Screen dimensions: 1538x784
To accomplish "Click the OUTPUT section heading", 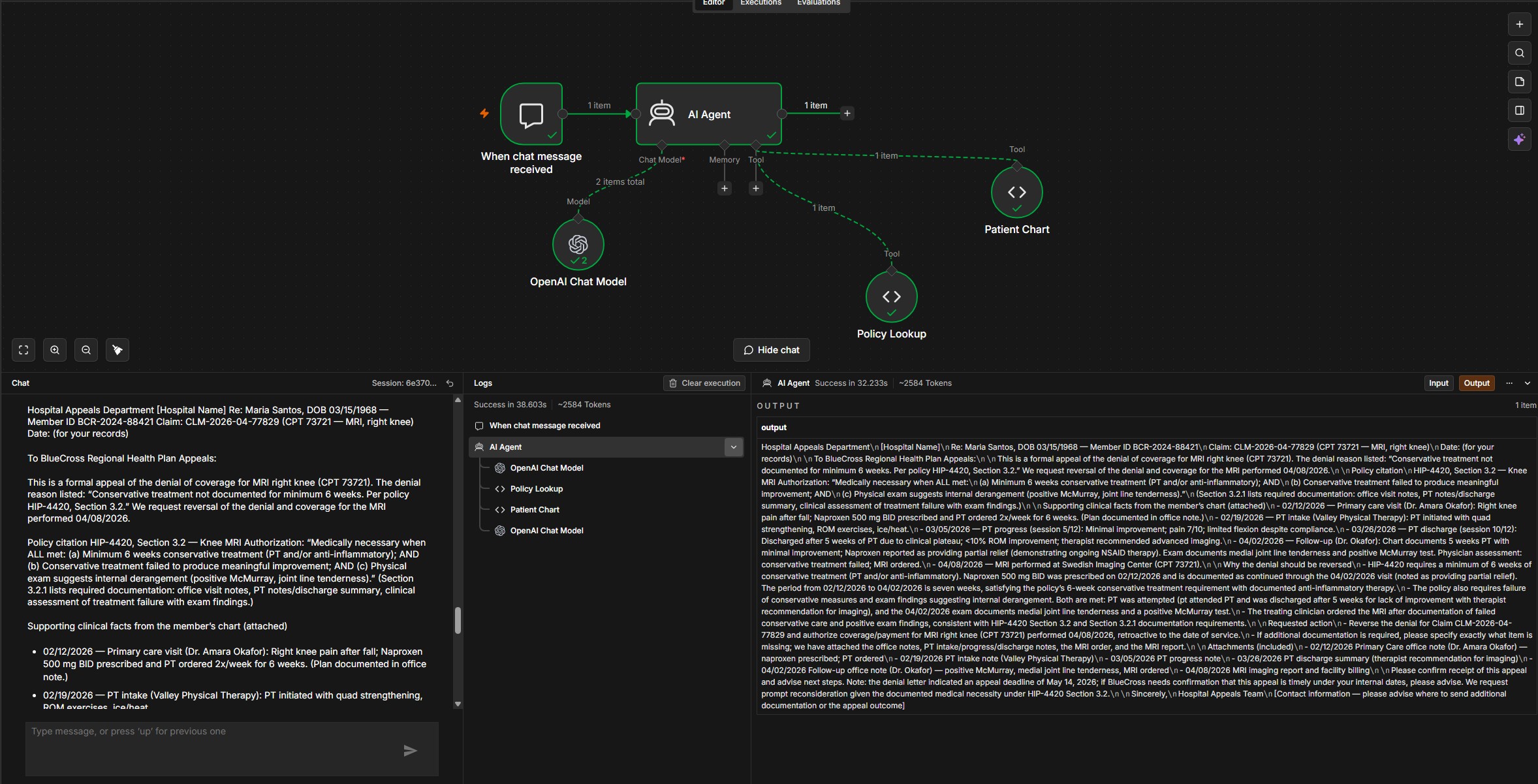I will (778, 406).
